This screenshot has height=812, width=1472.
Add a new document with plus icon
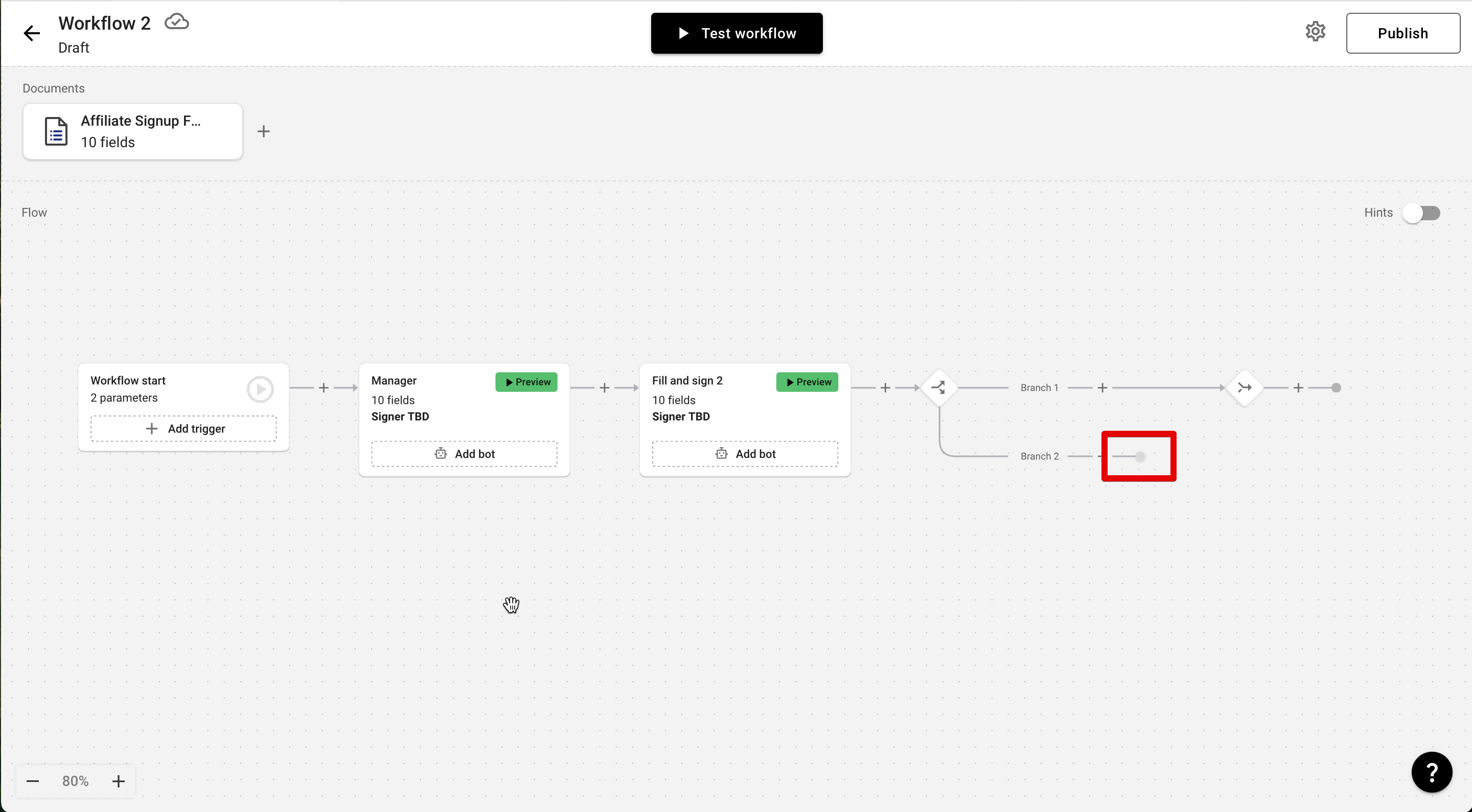[263, 131]
